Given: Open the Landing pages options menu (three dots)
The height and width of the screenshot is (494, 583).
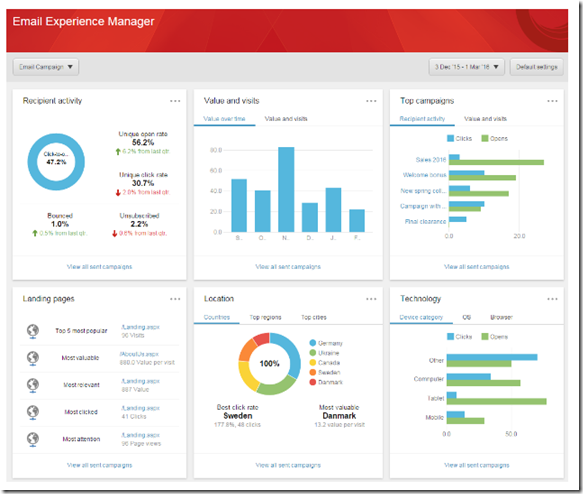Looking at the screenshot, I should pos(175,299).
